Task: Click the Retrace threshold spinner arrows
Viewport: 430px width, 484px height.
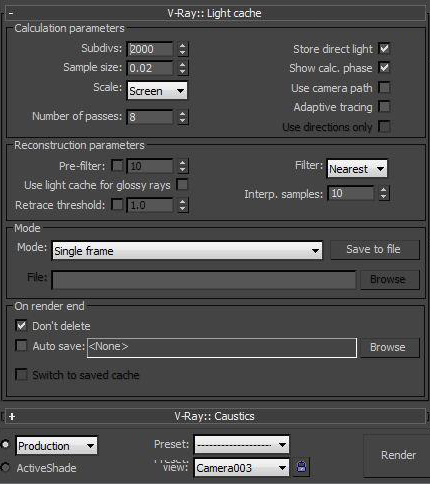Action: [182, 205]
